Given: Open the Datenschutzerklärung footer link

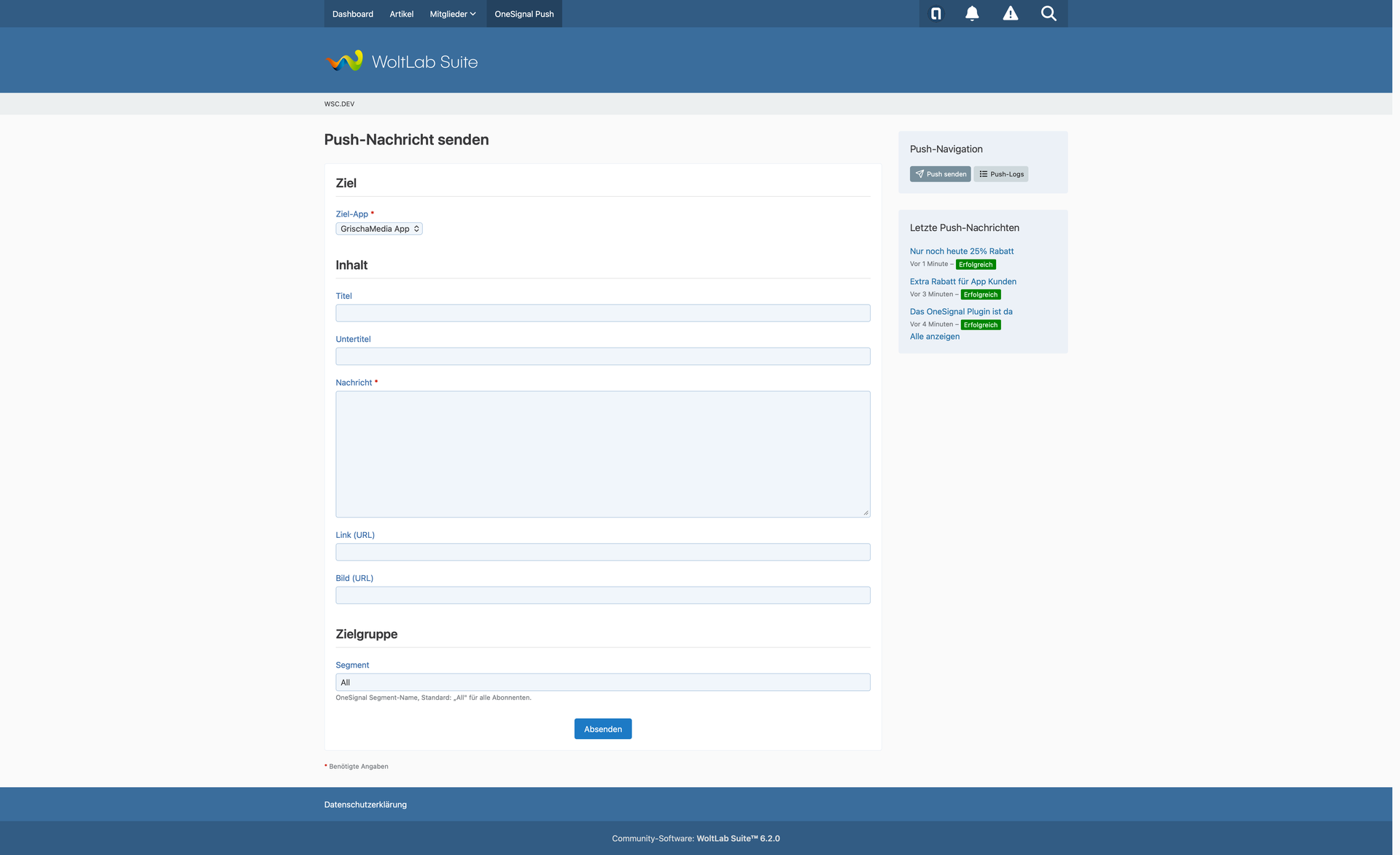Looking at the screenshot, I should tap(365, 805).
